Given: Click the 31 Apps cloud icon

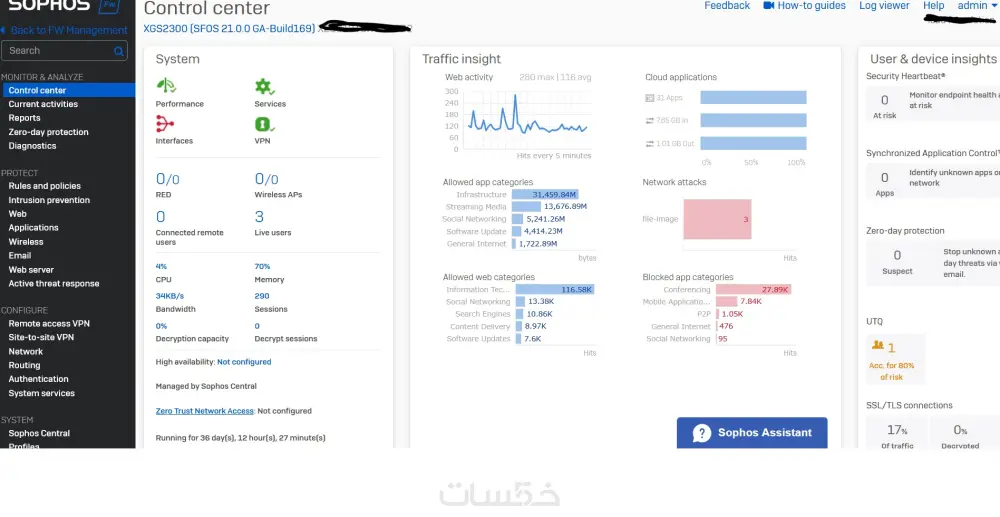Looking at the screenshot, I should pyautogui.click(x=650, y=98).
